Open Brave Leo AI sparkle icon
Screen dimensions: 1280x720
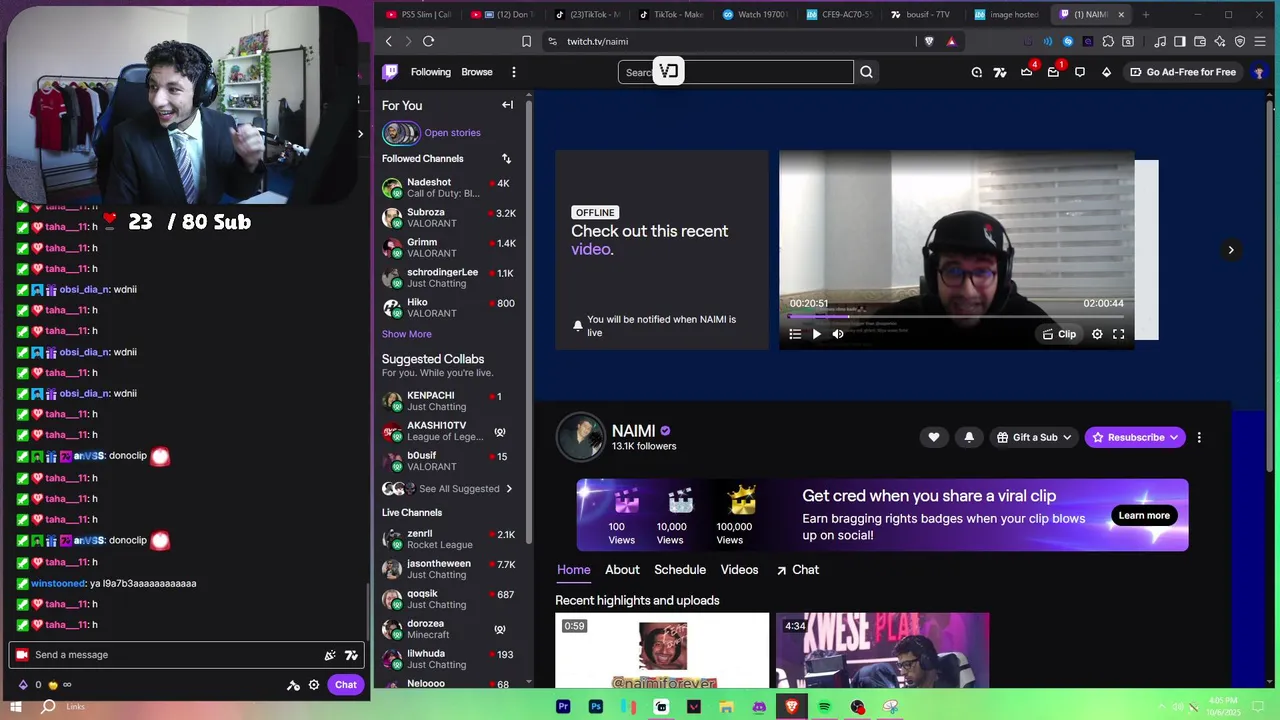(x=1220, y=41)
